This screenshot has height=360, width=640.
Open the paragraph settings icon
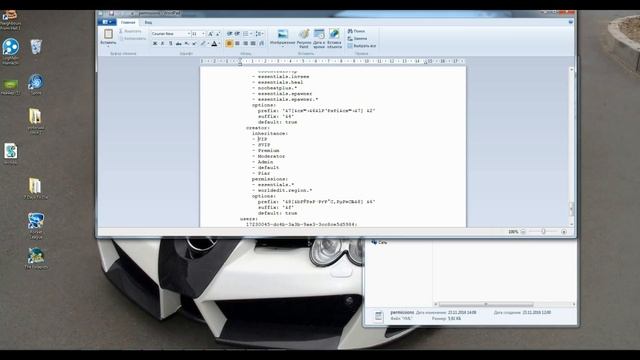click(x=262, y=43)
